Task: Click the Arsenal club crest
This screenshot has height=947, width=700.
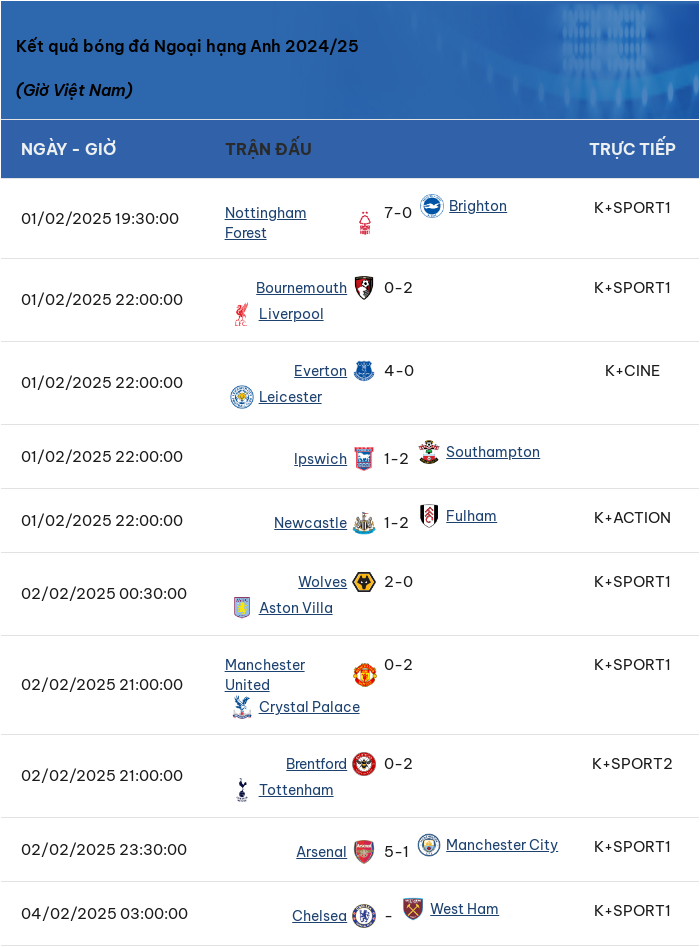Action: pyautogui.click(x=364, y=852)
